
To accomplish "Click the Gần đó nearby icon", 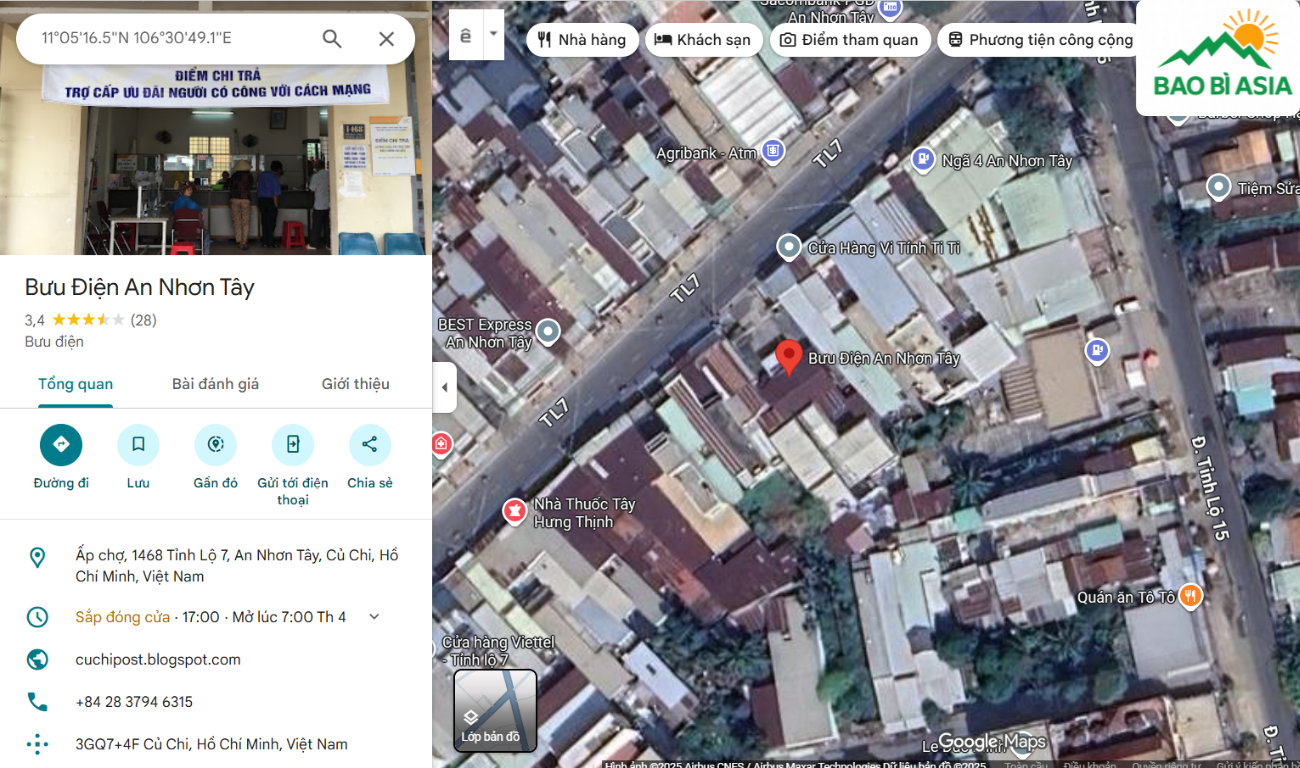I will pos(215,445).
